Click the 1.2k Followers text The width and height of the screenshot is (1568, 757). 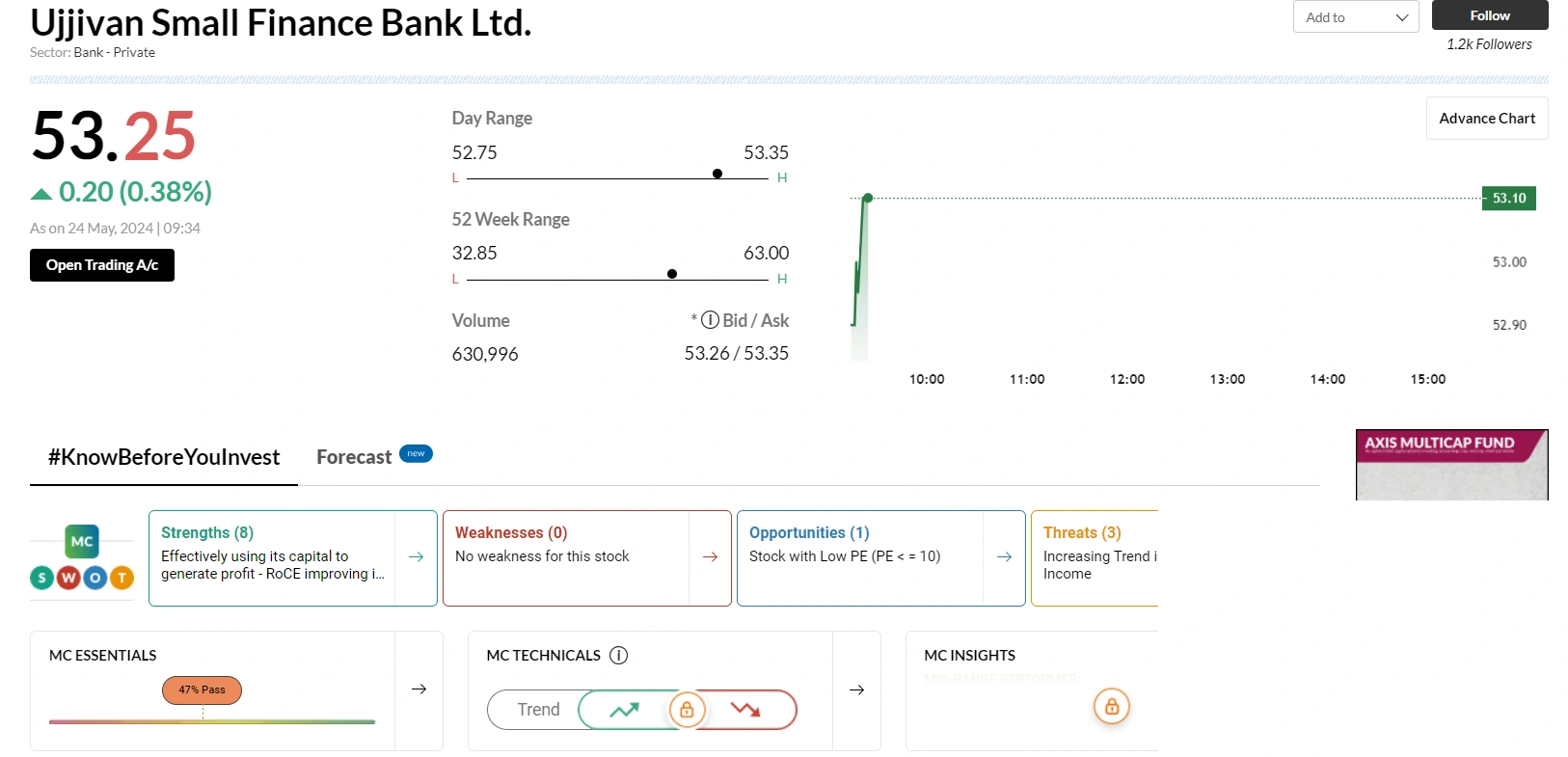click(x=1489, y=44)
